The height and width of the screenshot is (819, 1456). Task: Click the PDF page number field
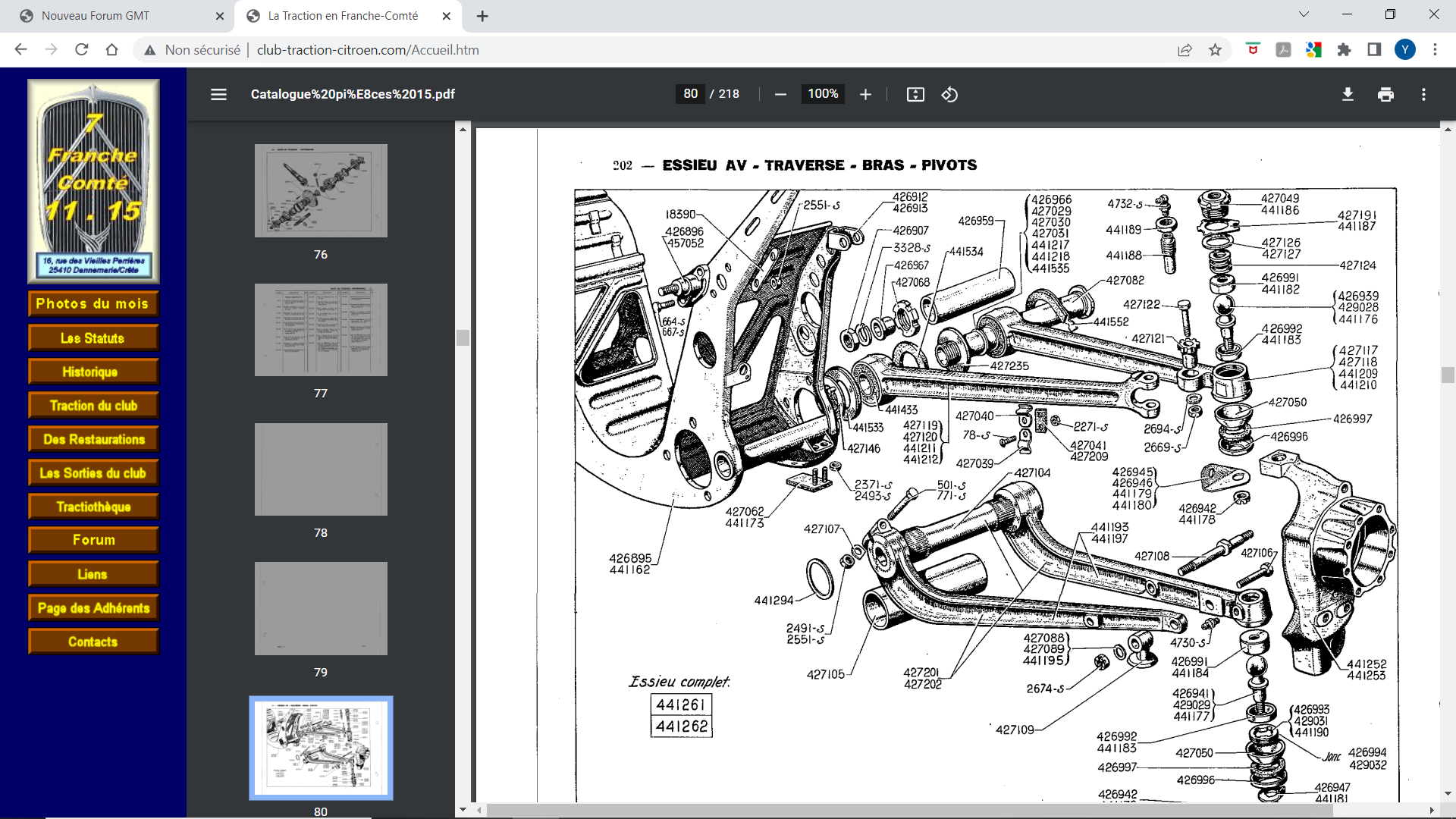pyautogui.click(x=690, y=94)
